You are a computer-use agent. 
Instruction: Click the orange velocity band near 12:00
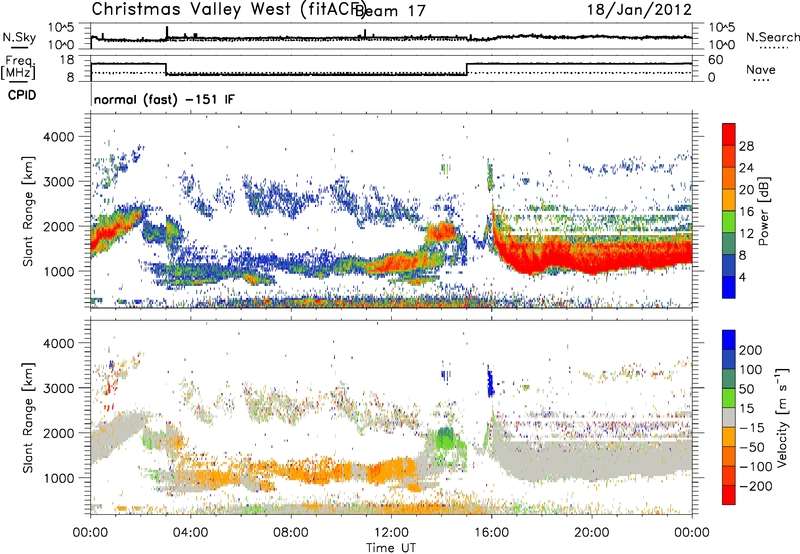pyautogui.click(x=393, y=469)
